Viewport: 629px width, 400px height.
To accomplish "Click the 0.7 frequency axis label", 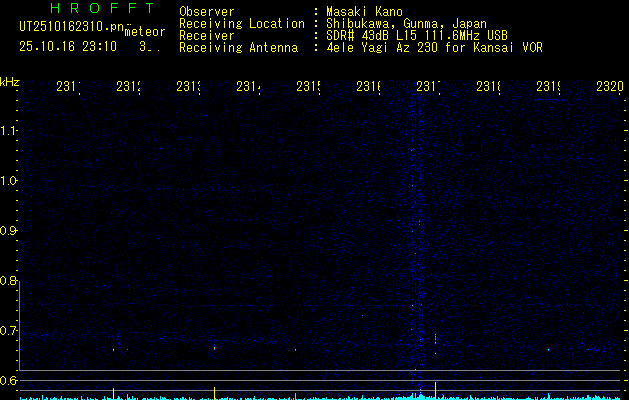I will pyautogui.click(x=9, y=331).
